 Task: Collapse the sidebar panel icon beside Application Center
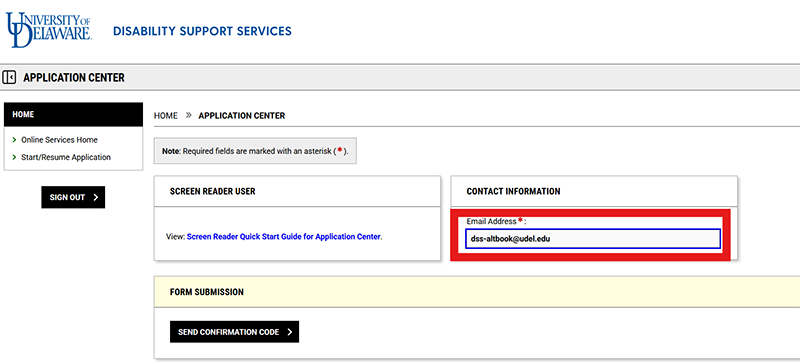pyautogui.click(x=9, y=78)
